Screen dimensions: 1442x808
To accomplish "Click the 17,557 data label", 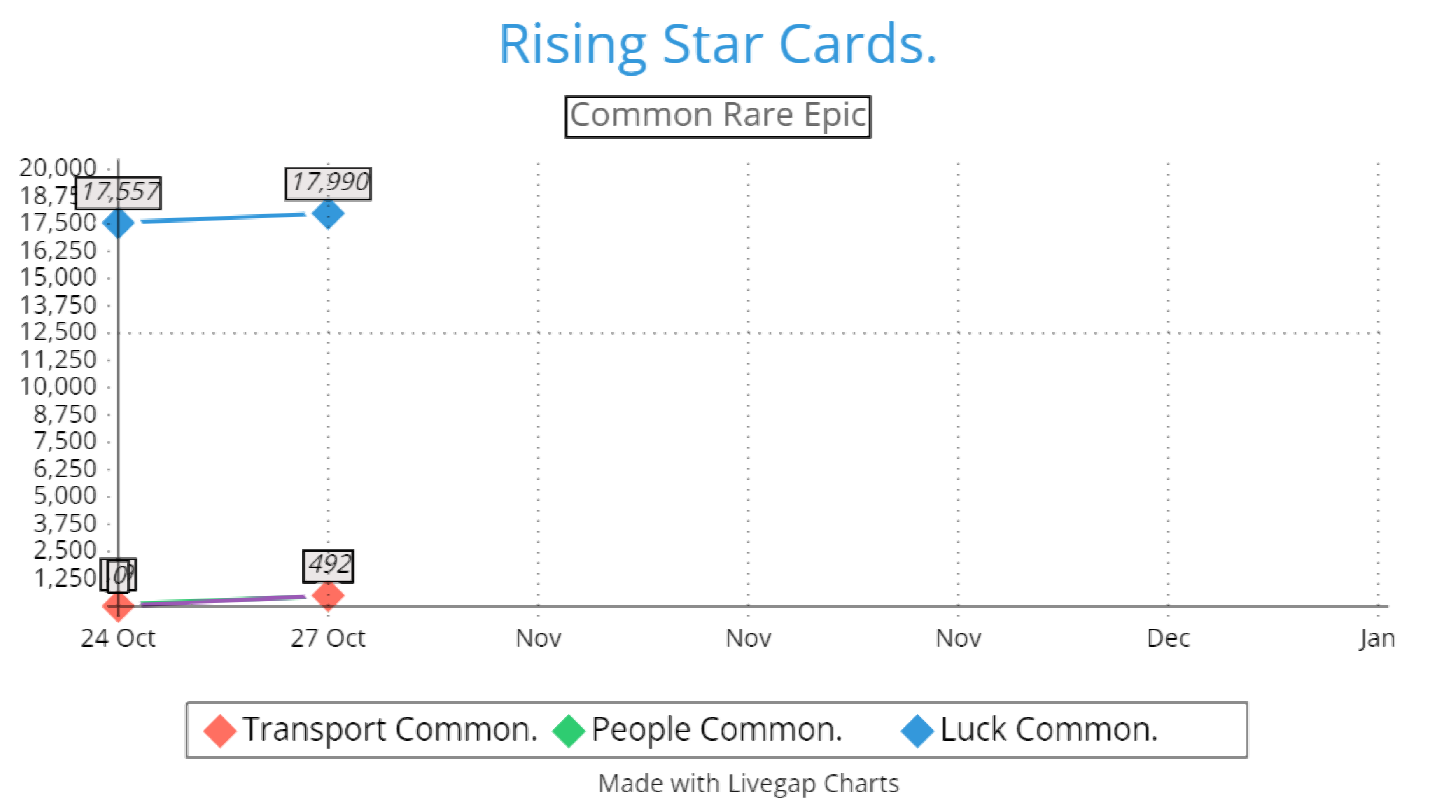I will pos(119,193).
